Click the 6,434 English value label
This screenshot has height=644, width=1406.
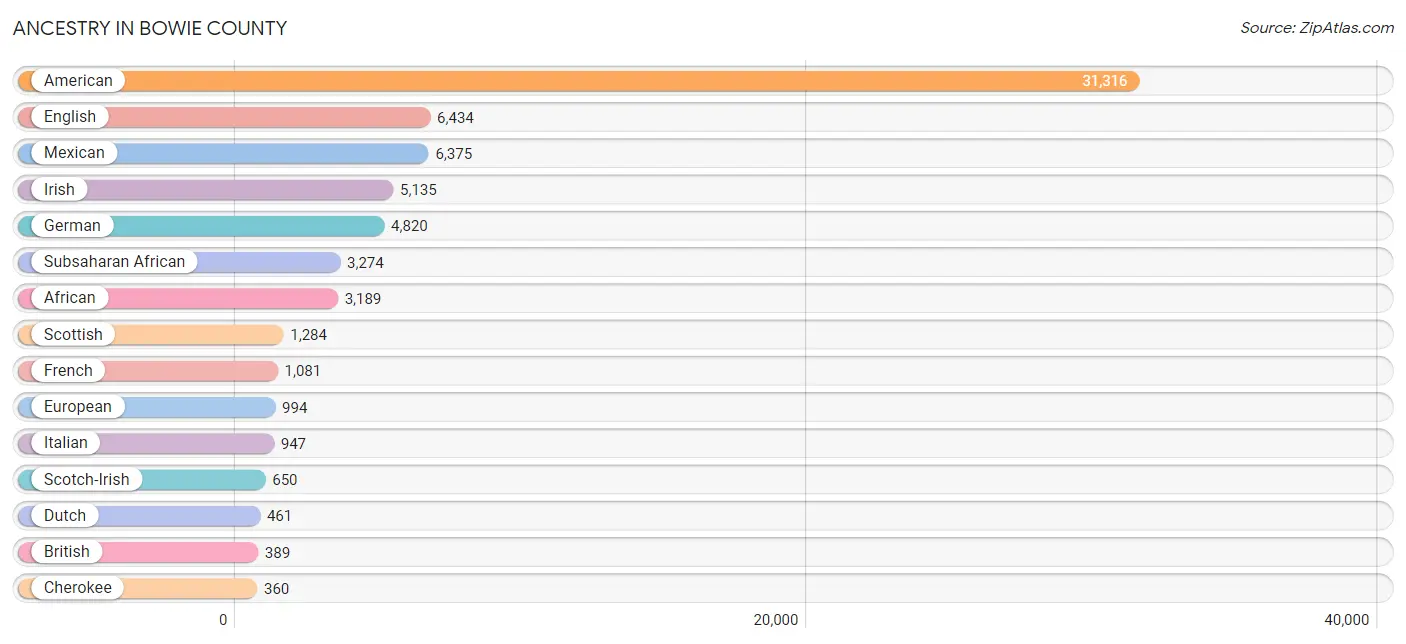(x=455, y=118)
